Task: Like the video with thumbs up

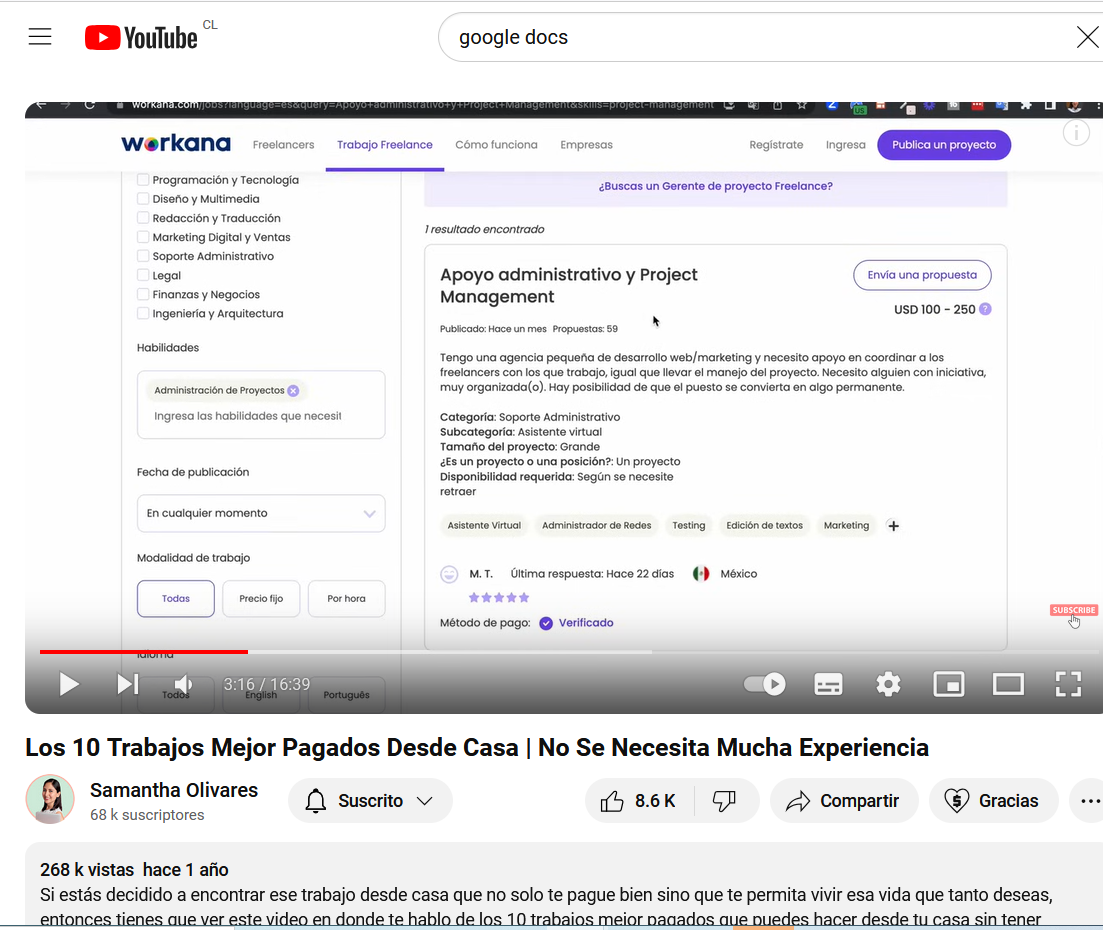Action: tap(639, 801)
